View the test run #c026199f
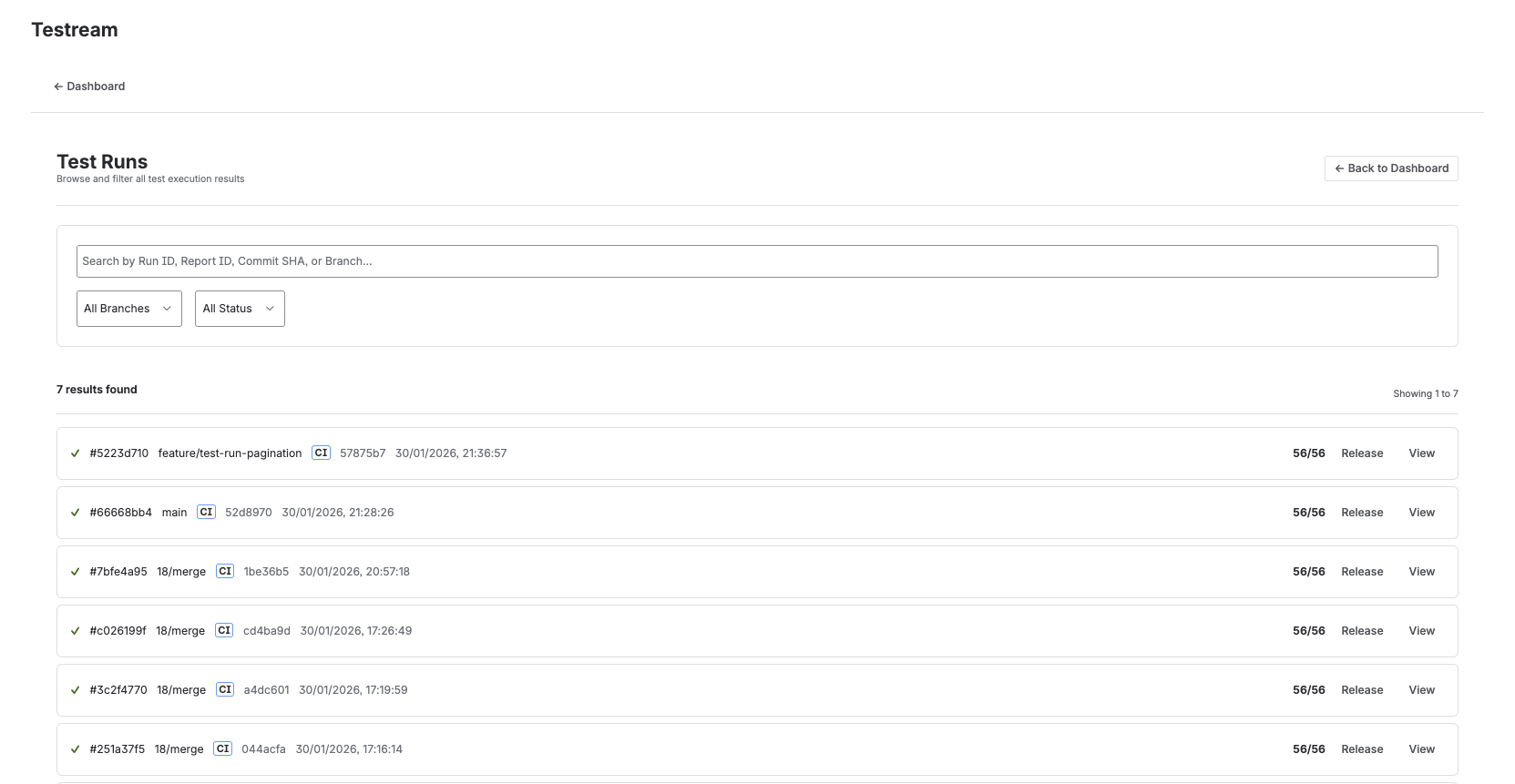This screenshot has width=1515, height=784. pyautogui.click(x=1421, y=631)
